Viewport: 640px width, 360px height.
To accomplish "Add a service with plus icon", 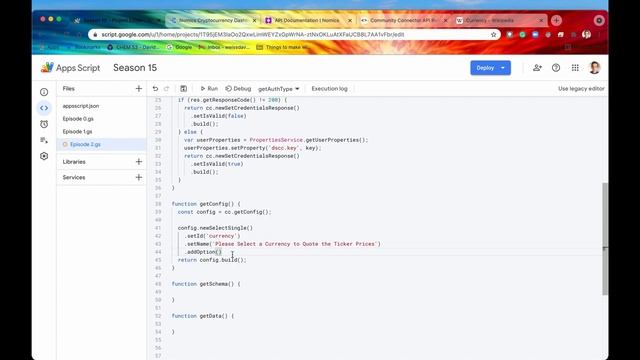I will click(x=139, y=177).
